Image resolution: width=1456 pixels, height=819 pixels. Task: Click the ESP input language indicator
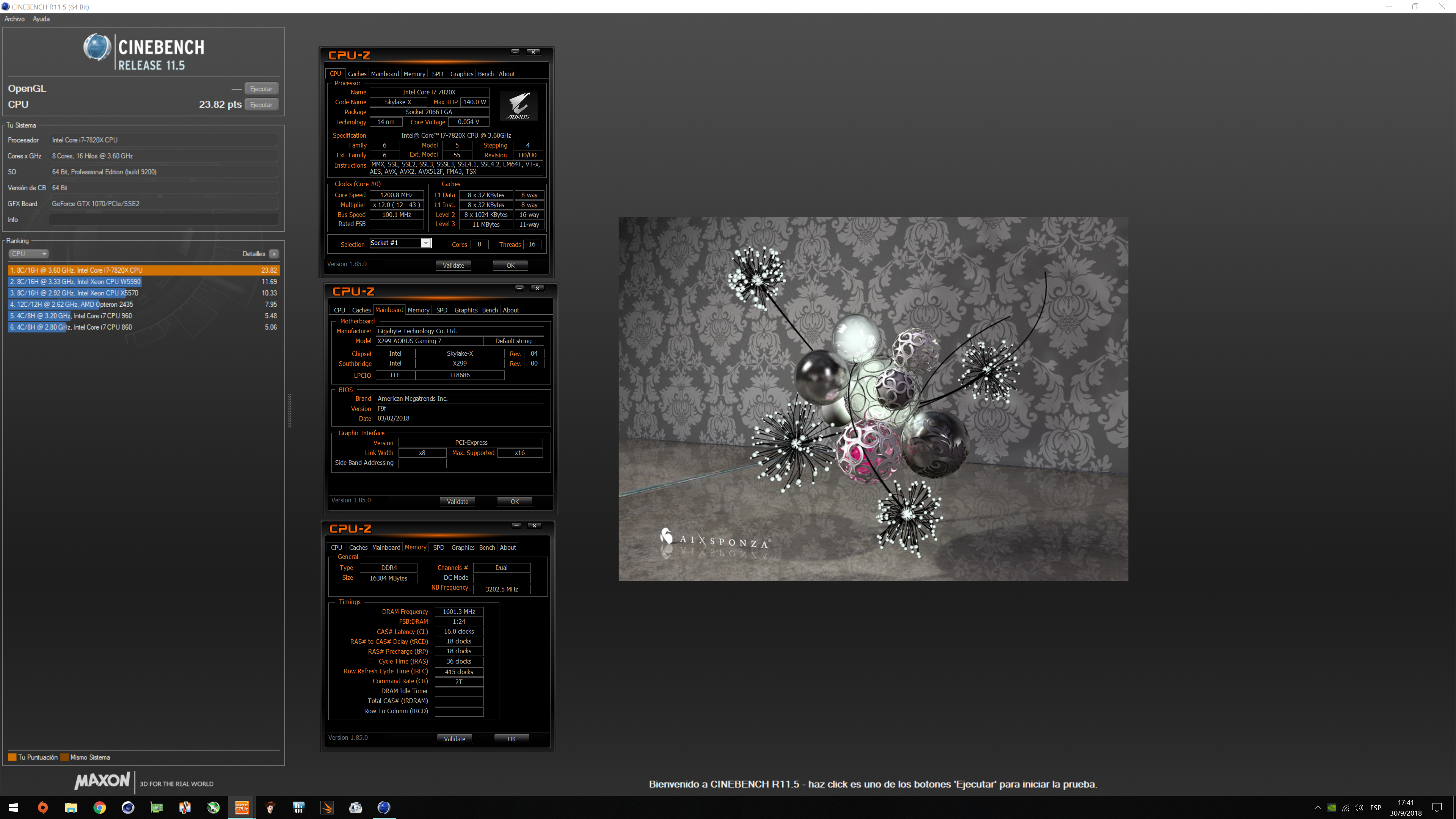click(1376, 808)
